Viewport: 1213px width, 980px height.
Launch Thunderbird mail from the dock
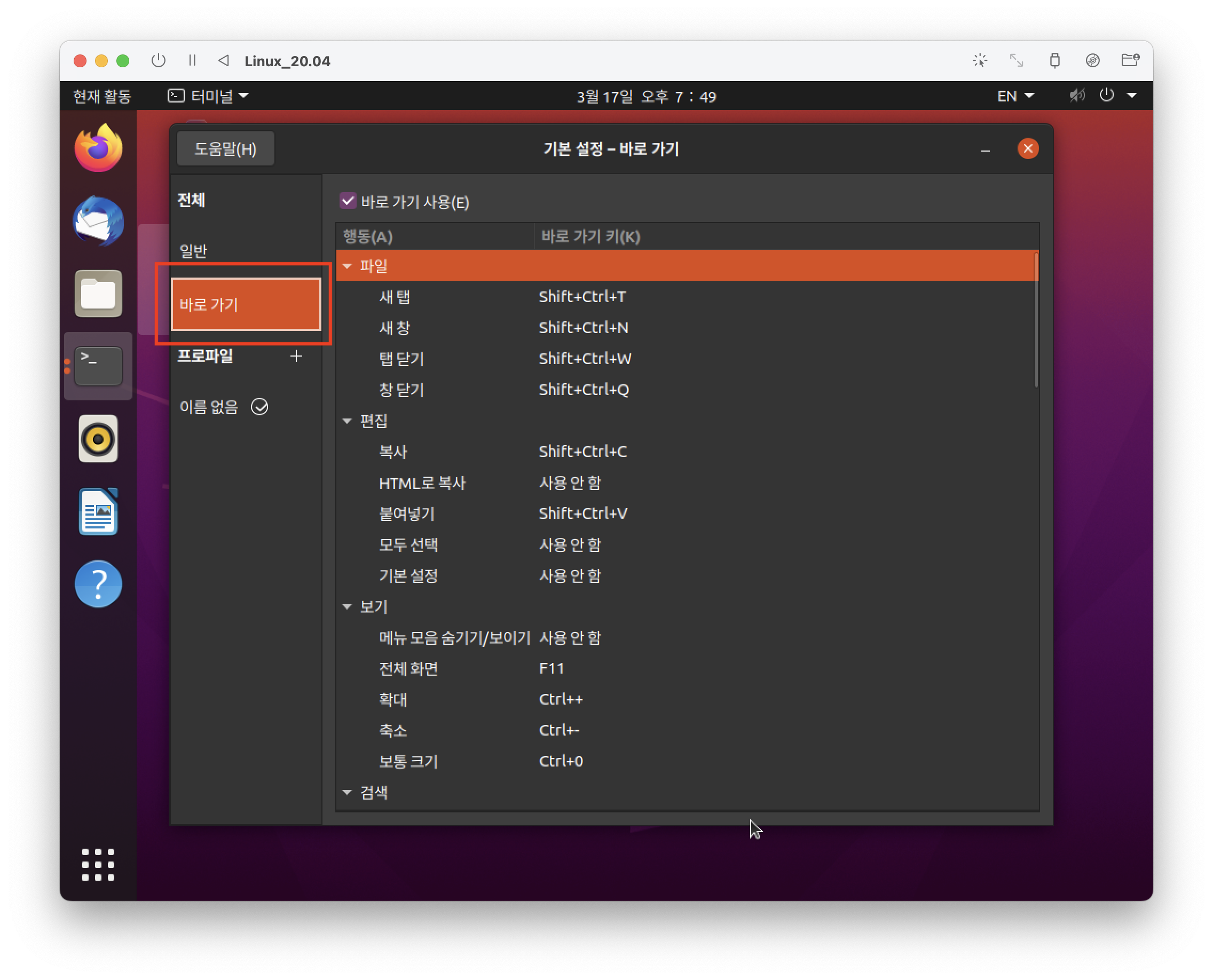click(x=98, y=221)
